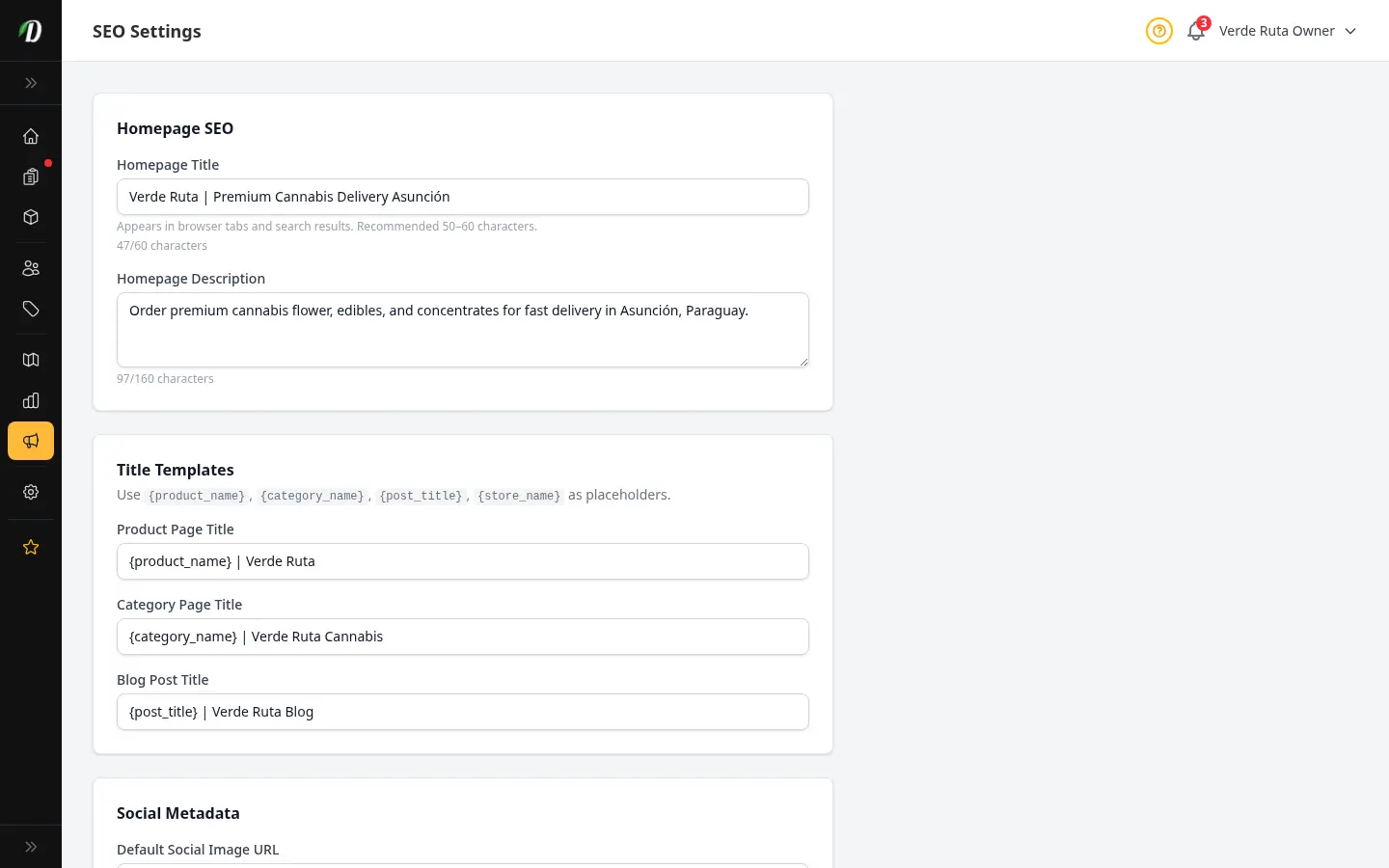1389x868 pixels.
Task: Open the Verde Ruta Owner account menu
Action: [x=1288, y=31]
